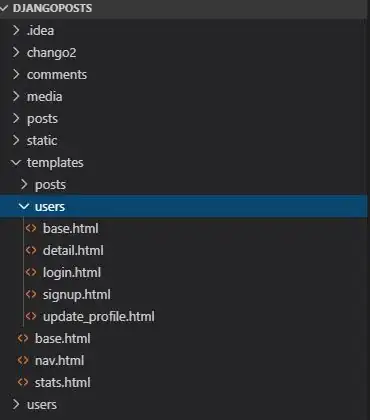The width and height of the screenshot is (370, 420).
Task: Expand the chango2 folder chevron
Action: pos(16,52)
